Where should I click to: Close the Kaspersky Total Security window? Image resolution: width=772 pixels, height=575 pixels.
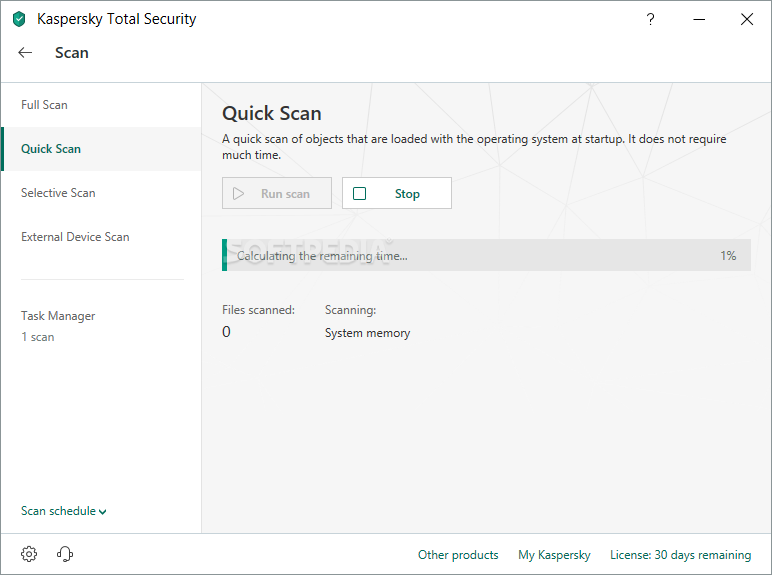point(747,19)
